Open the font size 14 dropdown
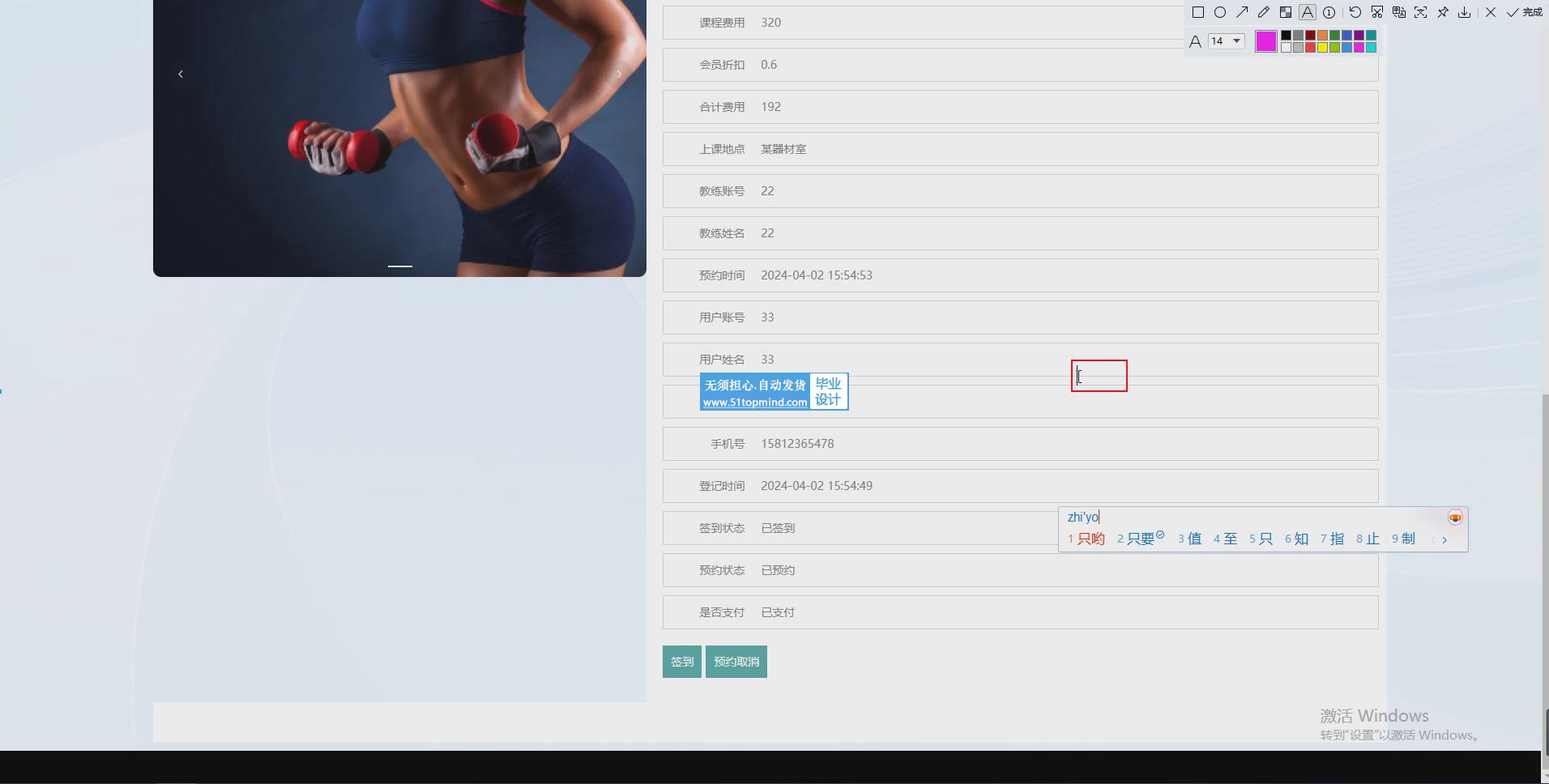 point(1226,40)
